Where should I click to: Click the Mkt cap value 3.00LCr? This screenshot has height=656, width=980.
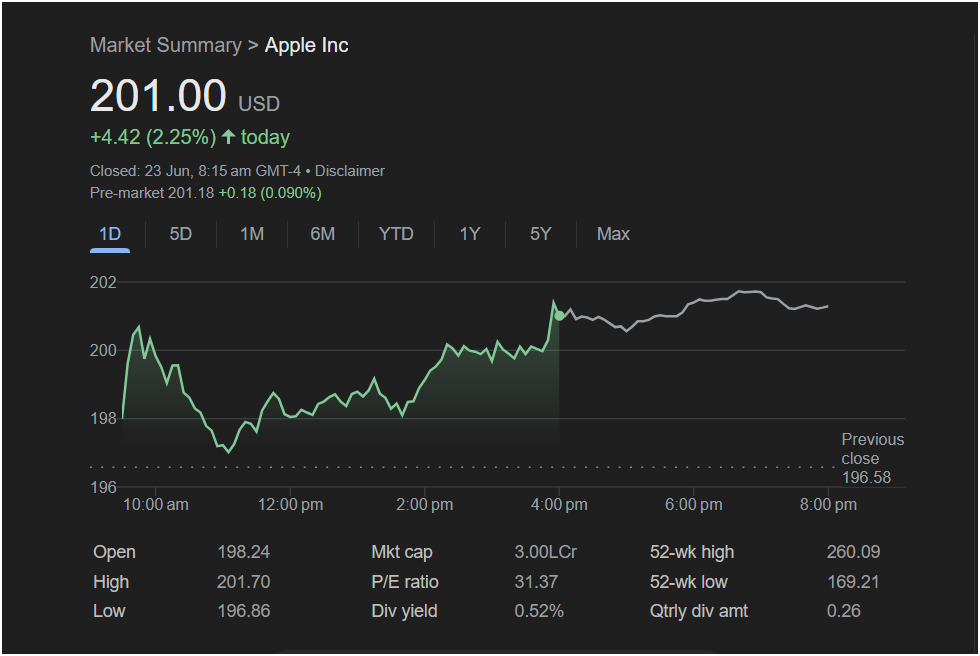[546, 552]
